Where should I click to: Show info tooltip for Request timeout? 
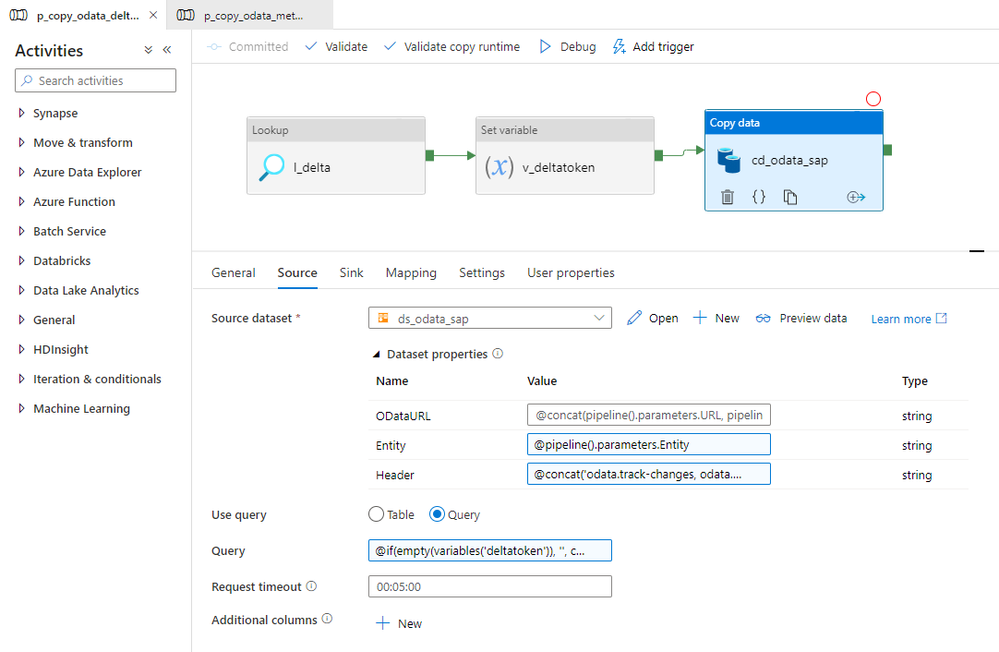coord(312,586)
